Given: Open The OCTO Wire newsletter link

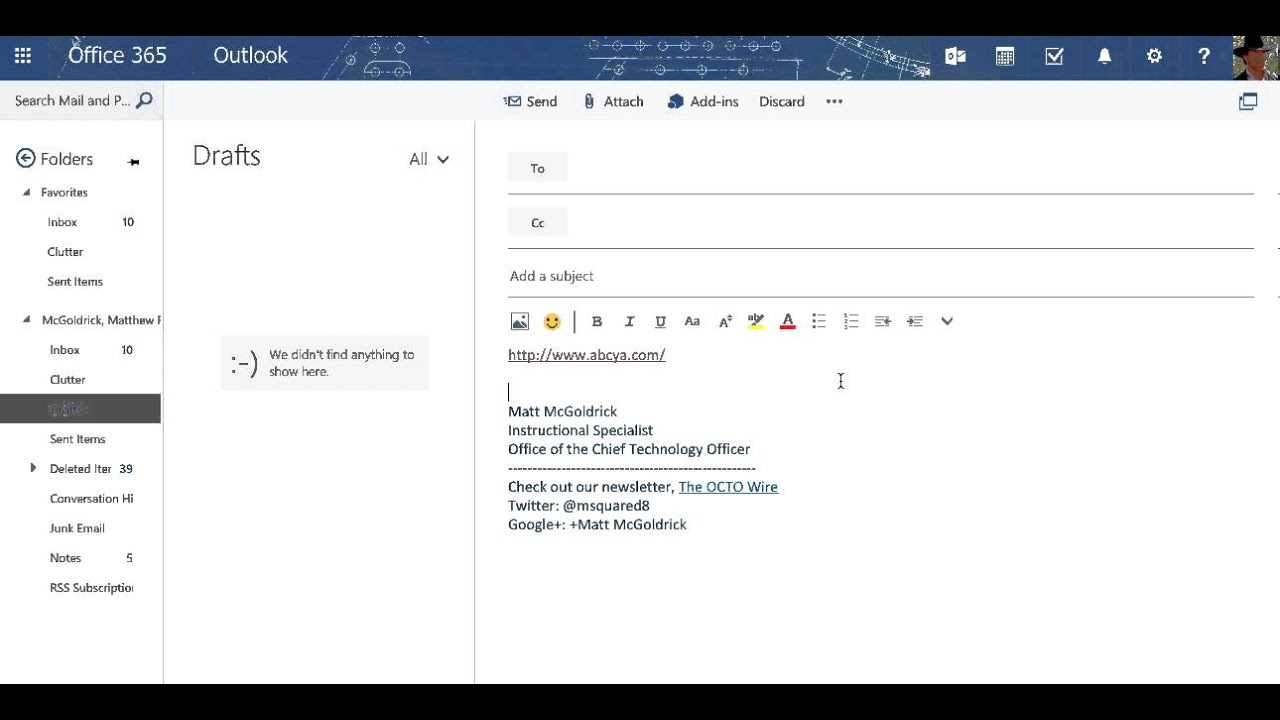Looking at the screenshot, I should (x=728, y=487).
